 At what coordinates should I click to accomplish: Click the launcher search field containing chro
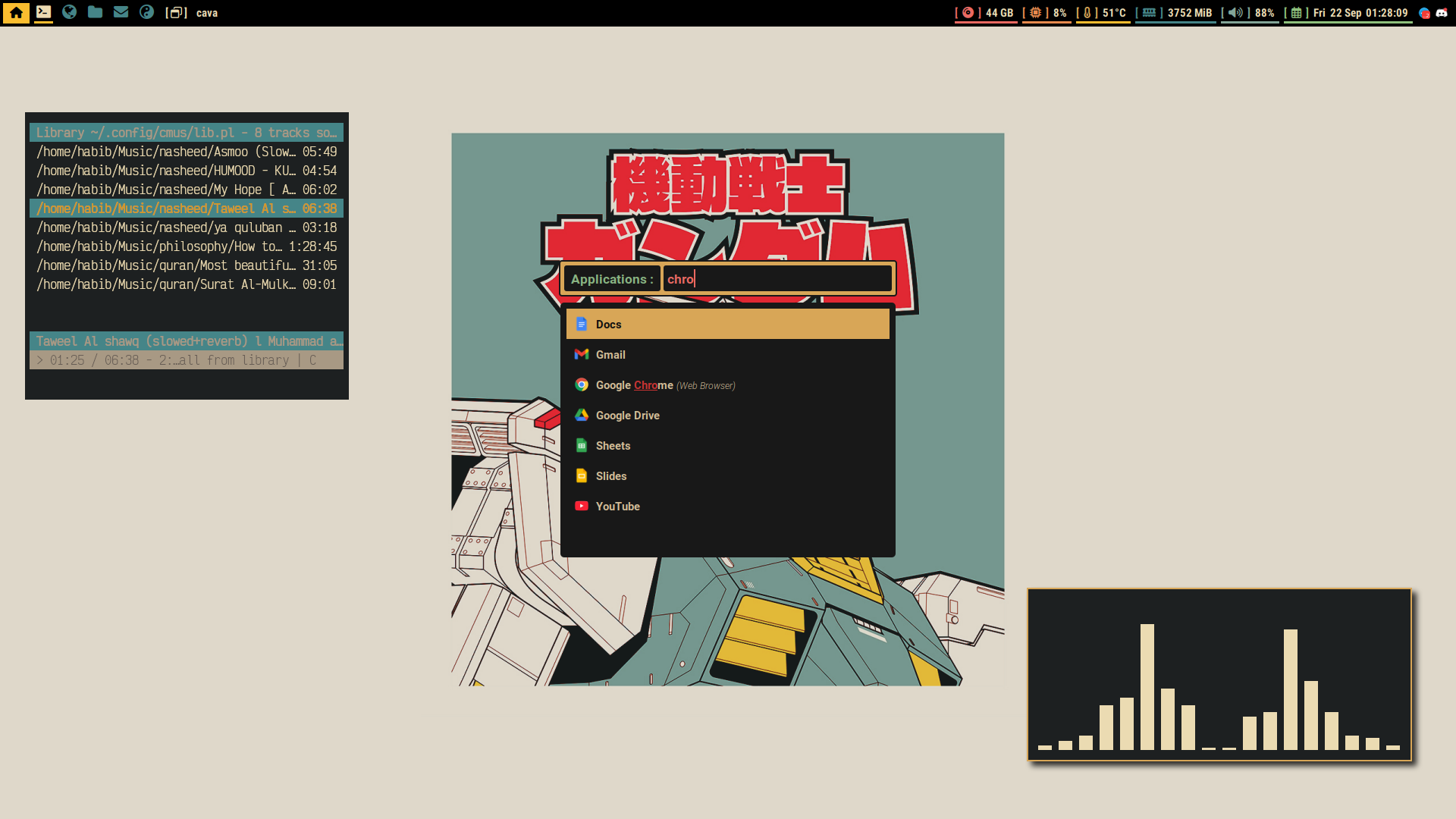(777, 278)
